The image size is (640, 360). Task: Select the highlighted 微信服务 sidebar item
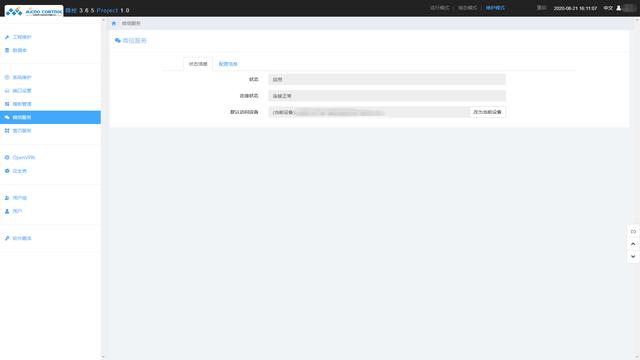coord(50,117)
